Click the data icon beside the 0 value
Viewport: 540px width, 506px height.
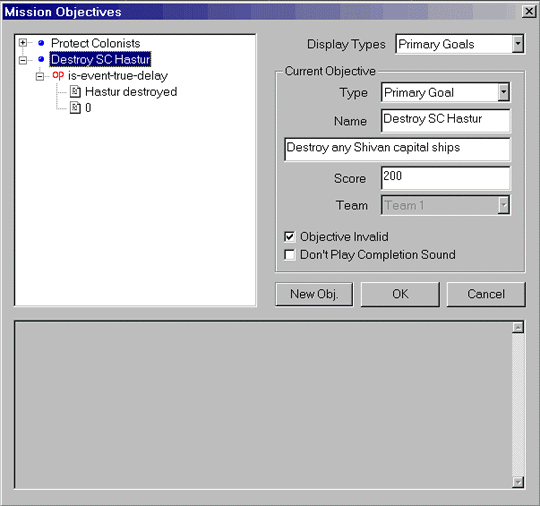click(75, 107)
